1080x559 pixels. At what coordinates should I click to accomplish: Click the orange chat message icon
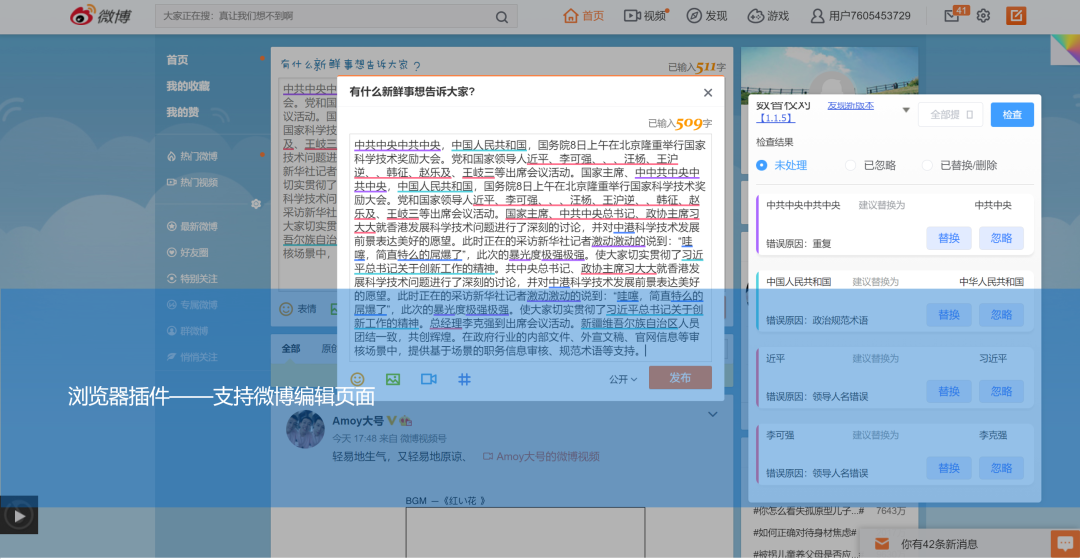(x=1065, y=544)
